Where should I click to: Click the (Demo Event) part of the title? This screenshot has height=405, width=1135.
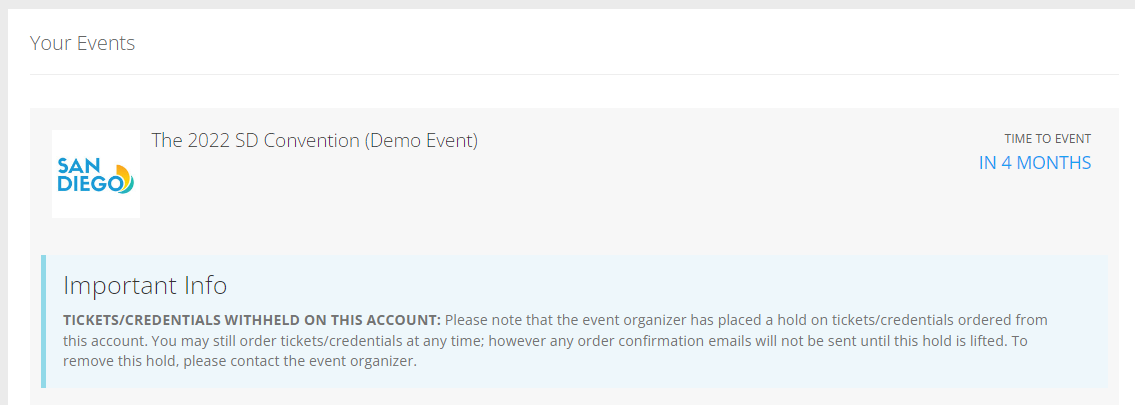pyautogui.click(x=421, y=140)
